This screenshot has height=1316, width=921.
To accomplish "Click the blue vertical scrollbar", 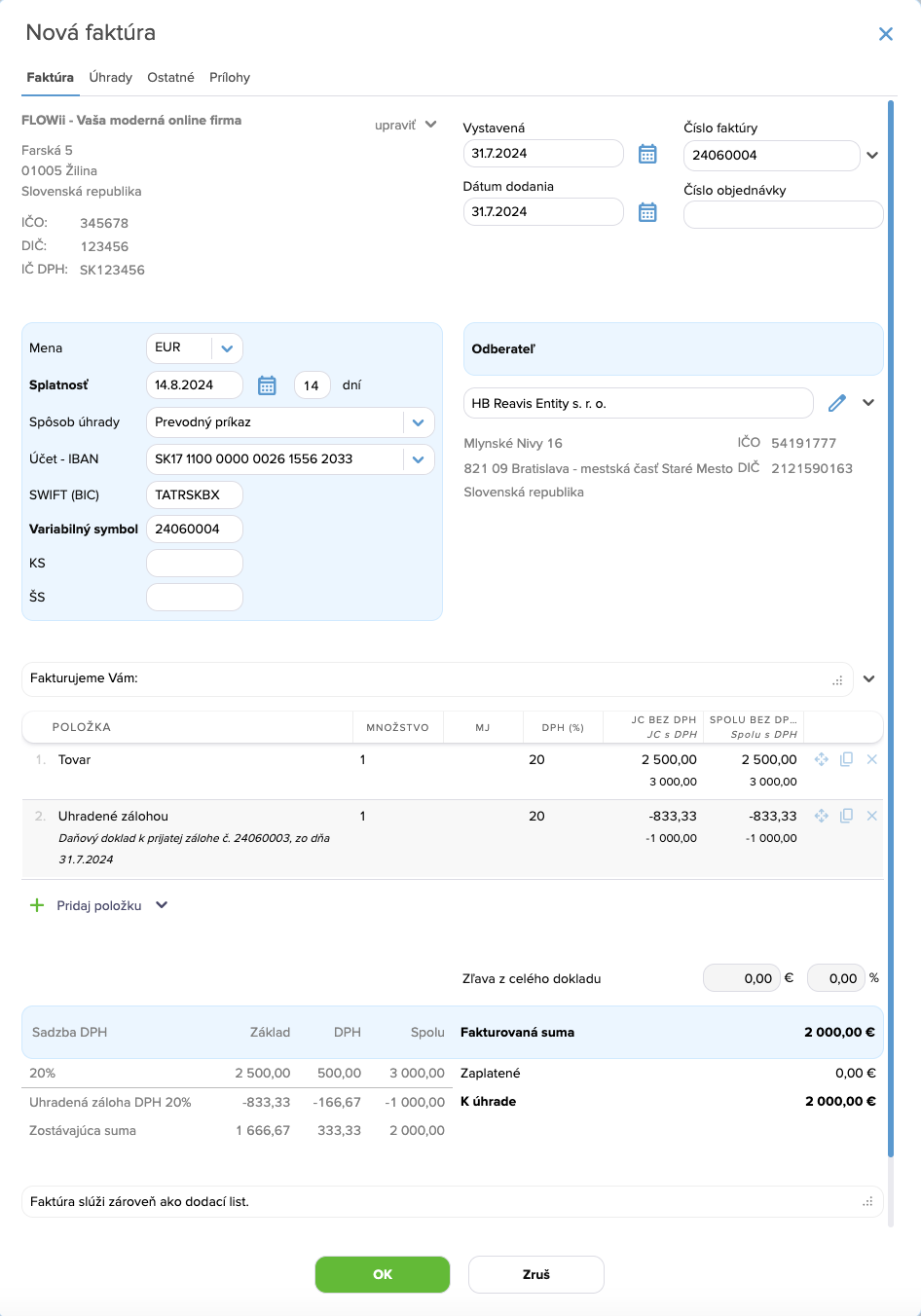I will (x=890, y=628).
